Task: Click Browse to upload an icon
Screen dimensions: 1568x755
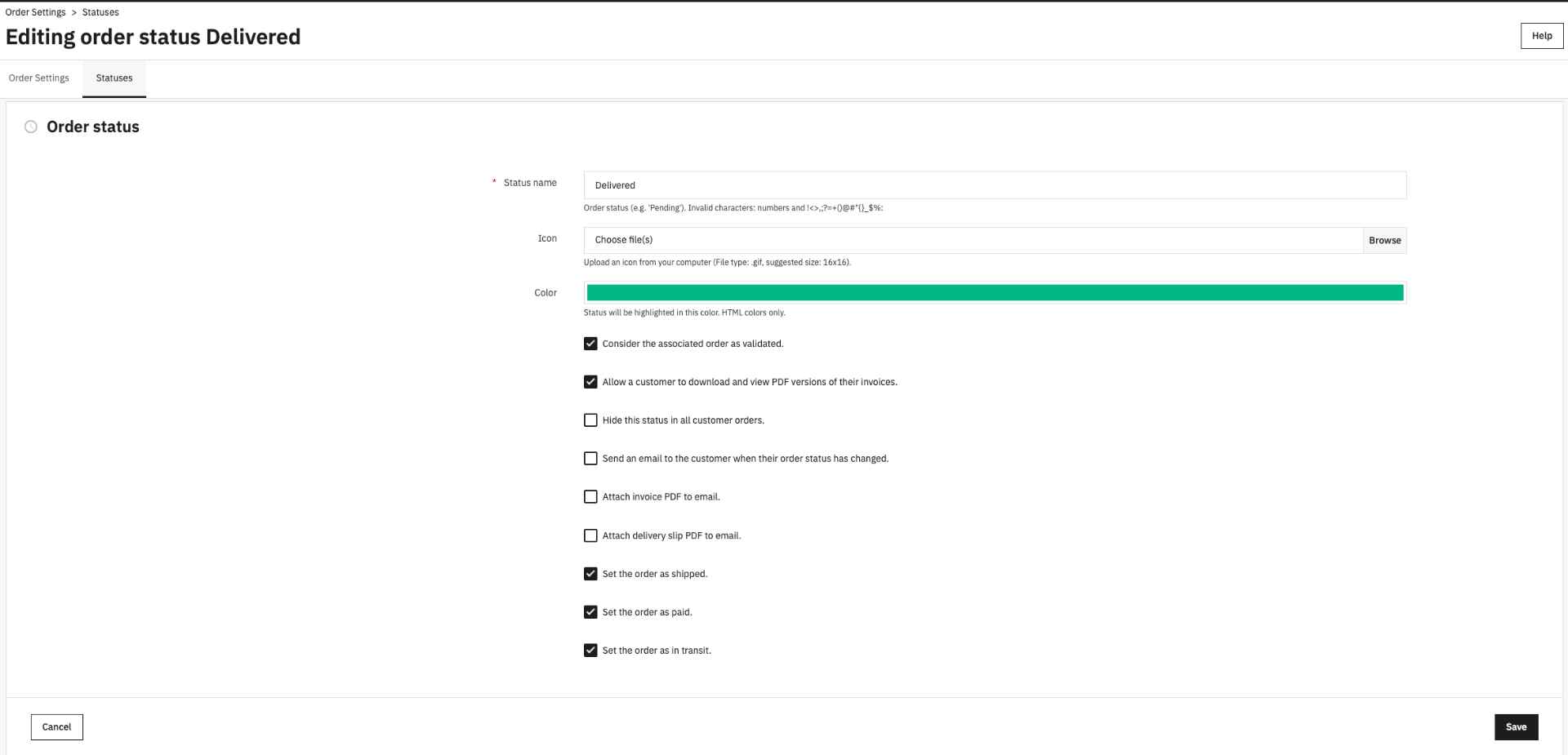Action: click(1385, 240)
